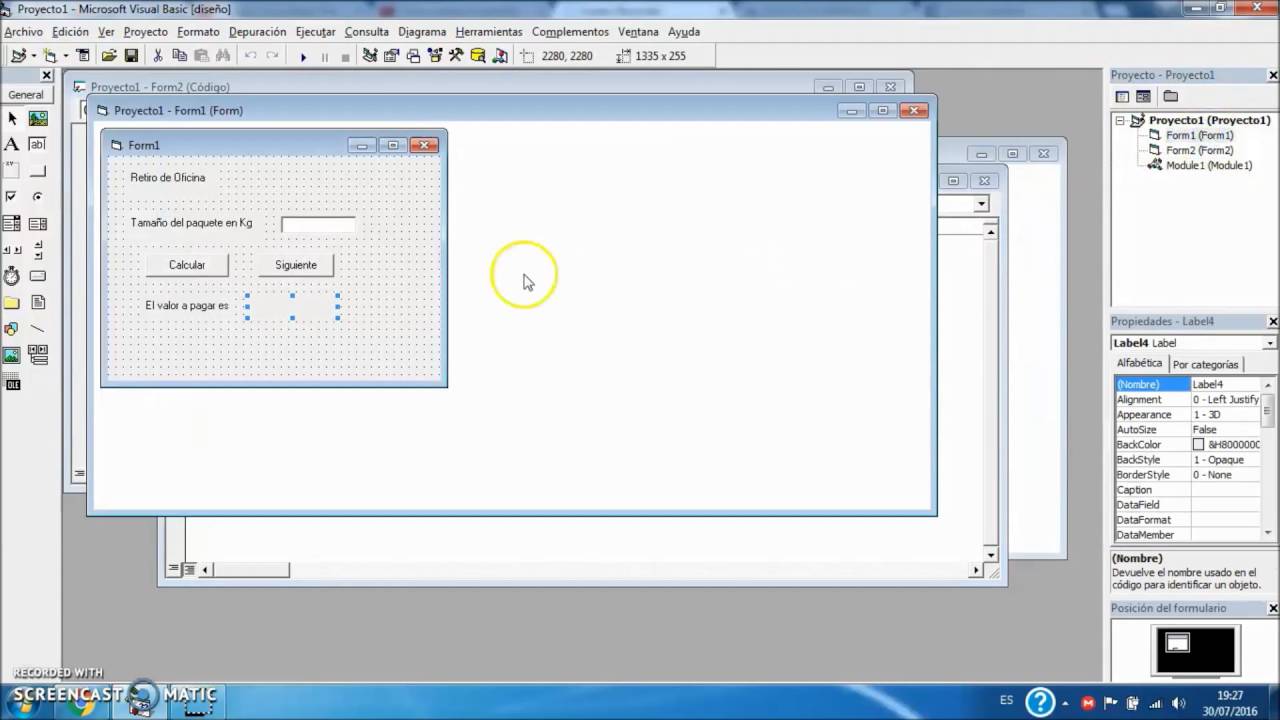Click the text box beside Tamaño del paquete
The width and height of the screenshot is (1280, 720).
tap(318, 224)
